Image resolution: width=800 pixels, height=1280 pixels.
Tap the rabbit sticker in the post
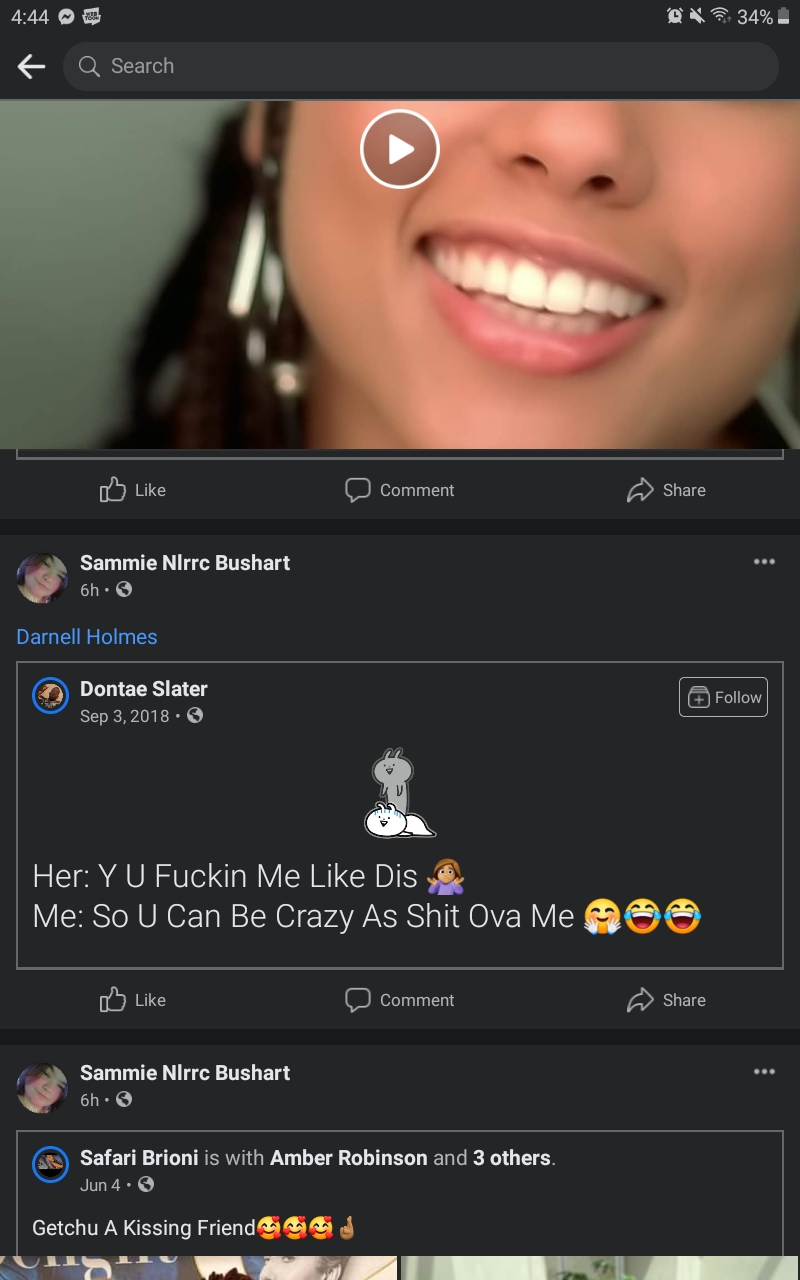tap(398, 793)
